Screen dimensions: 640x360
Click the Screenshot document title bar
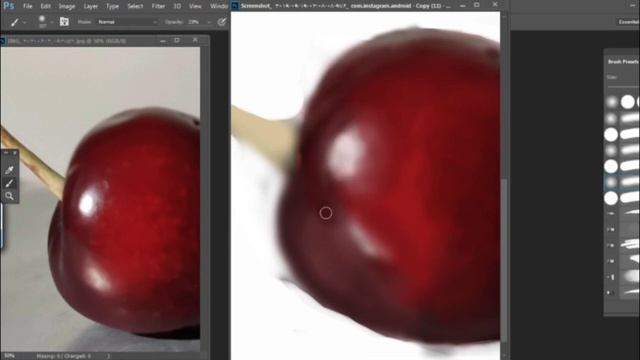[x=345, y=6]
